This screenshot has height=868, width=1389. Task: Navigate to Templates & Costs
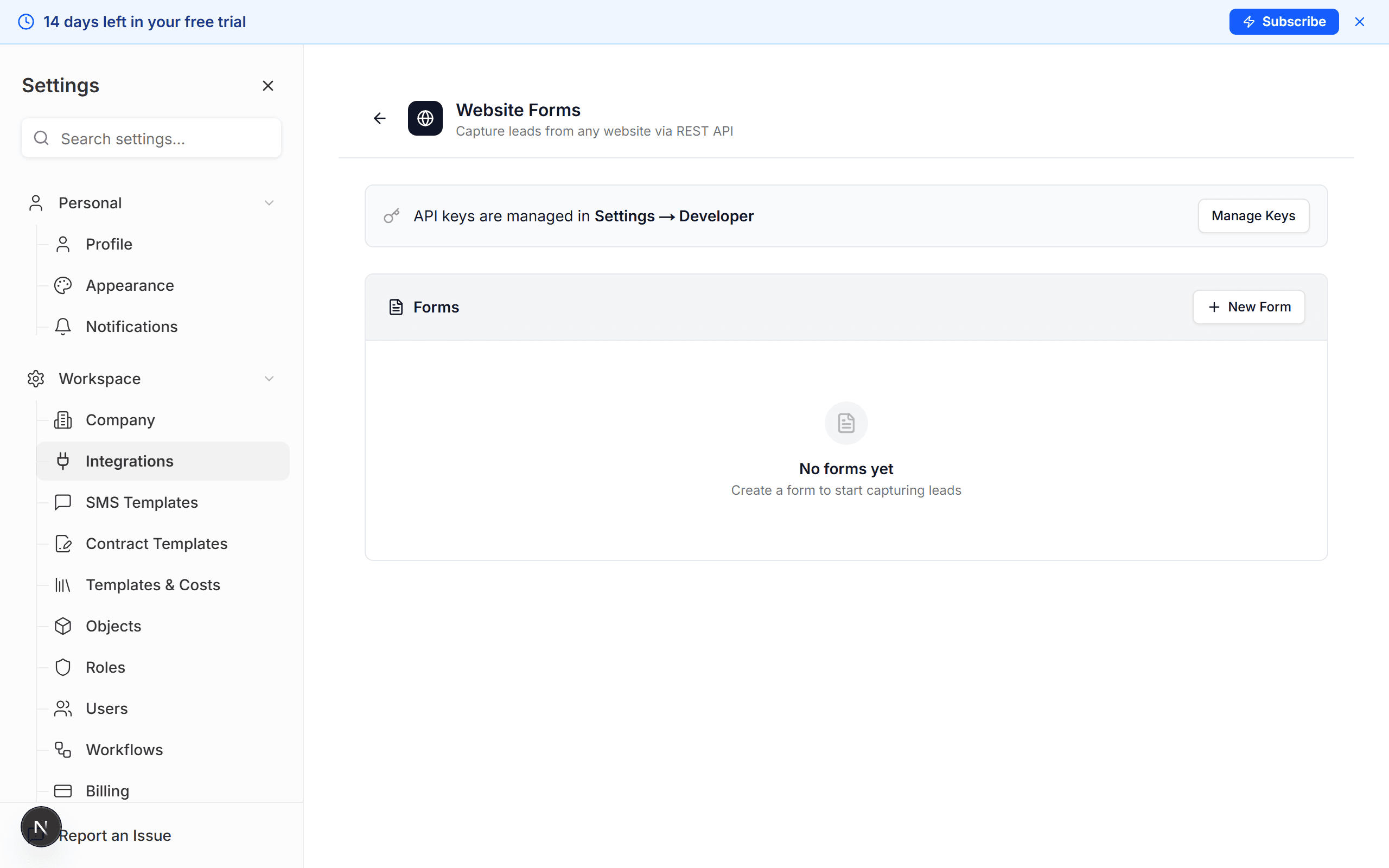[152, 584]
